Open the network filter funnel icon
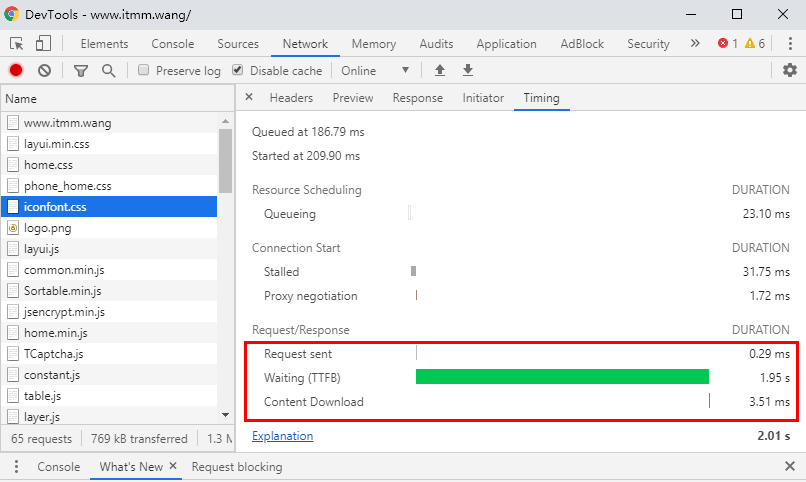 [81, 70]
